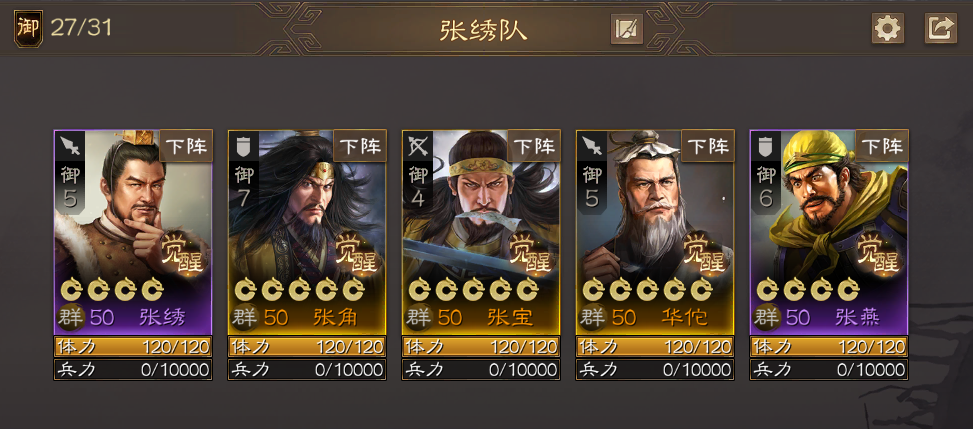The height and width of the screenshot is (429, 973).
Task: Click the 御 command cost badge icon
Action: [29, 29]
